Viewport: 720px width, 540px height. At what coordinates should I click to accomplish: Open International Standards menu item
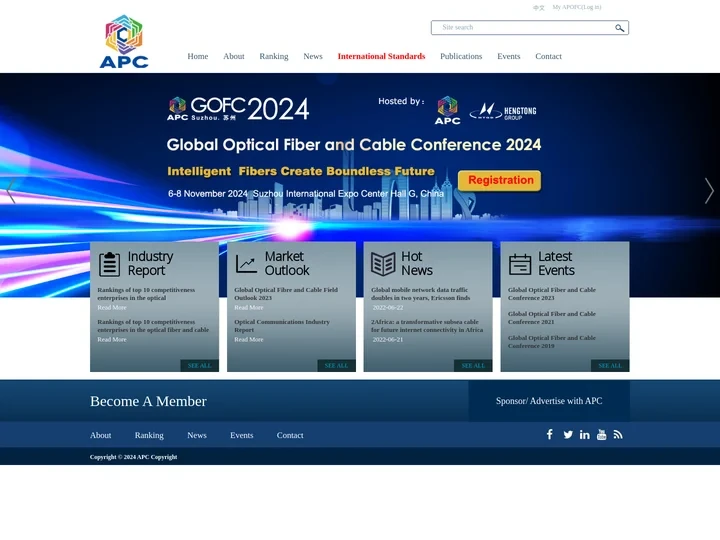click(x=381, y=56)
